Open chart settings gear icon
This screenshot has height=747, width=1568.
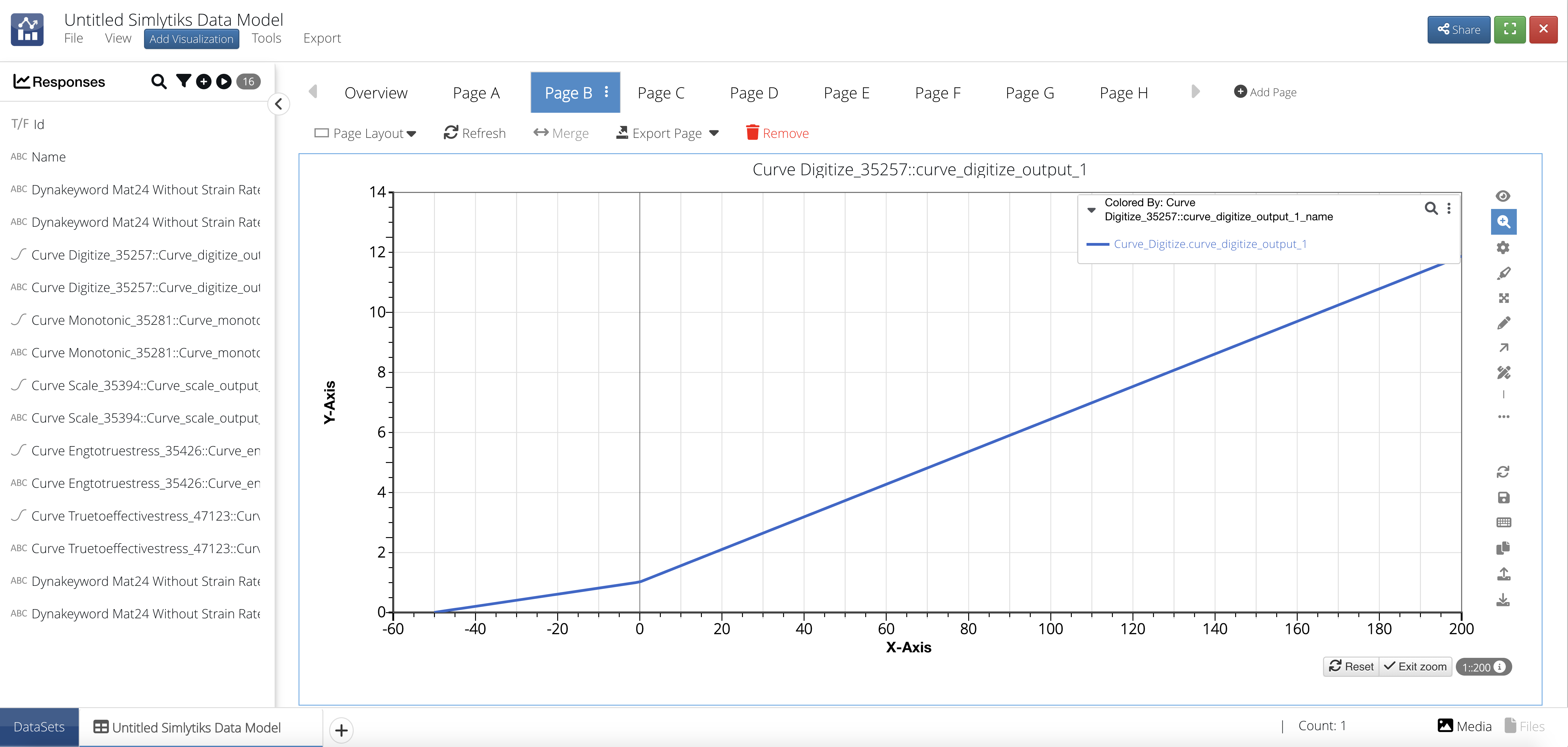(1503, 248)
